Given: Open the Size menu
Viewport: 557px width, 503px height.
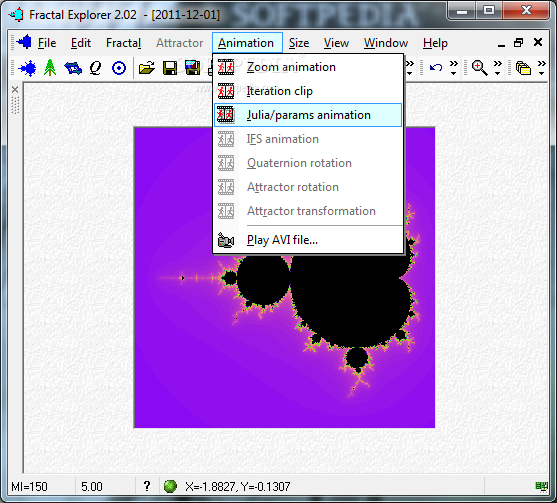Looking at the screenshot, I should [x=299, y=43].
